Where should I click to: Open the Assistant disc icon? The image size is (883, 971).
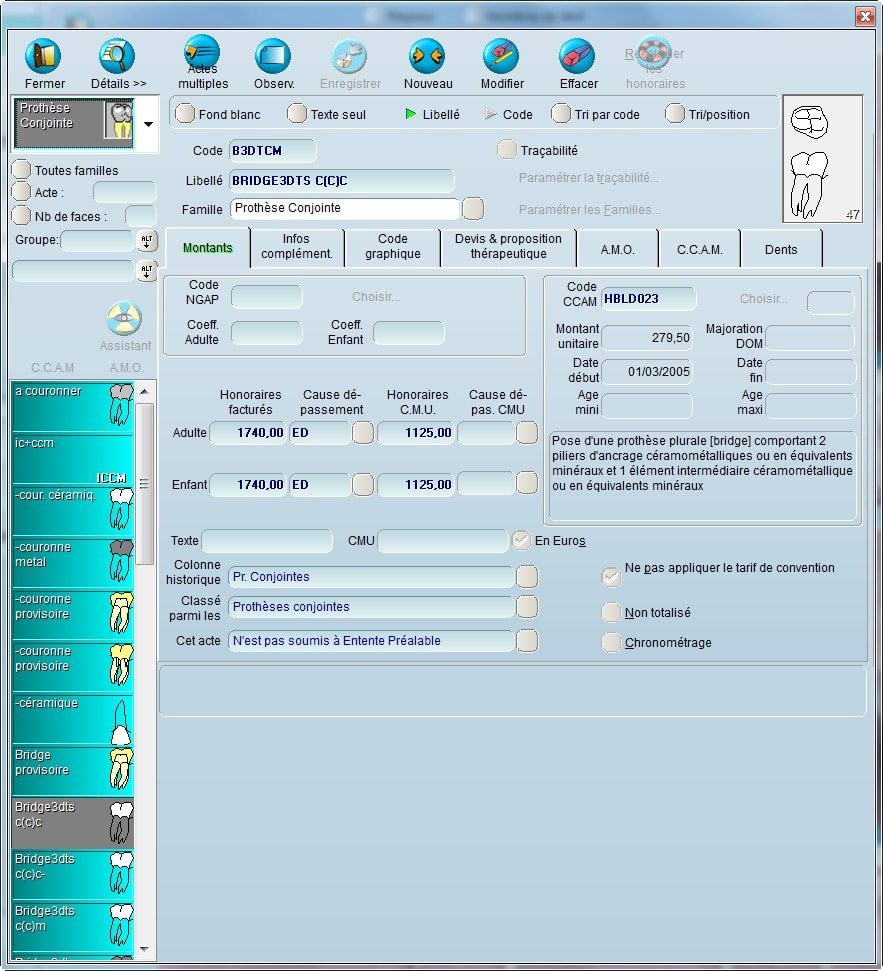(x=125, y=320)
